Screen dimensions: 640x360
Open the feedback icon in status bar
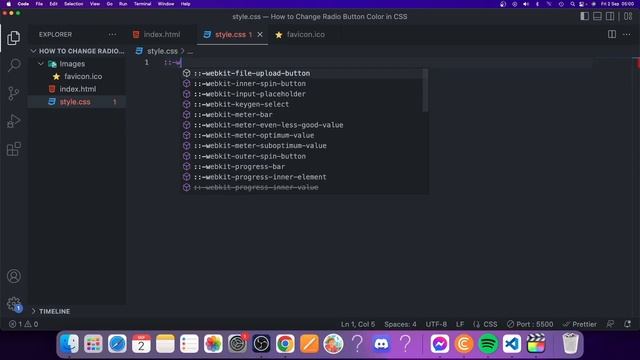[611, 324]
